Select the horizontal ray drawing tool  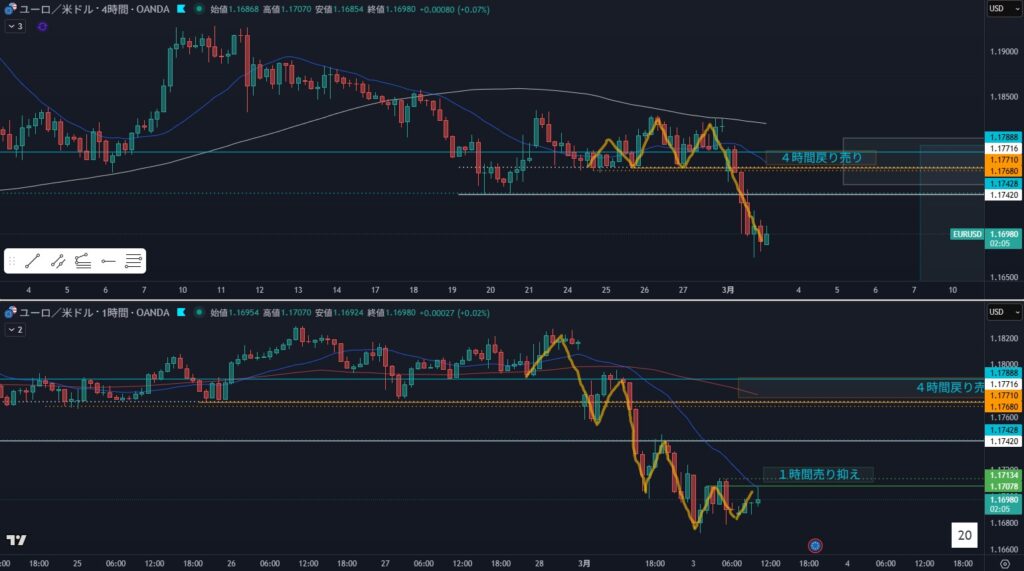point(108,261)
